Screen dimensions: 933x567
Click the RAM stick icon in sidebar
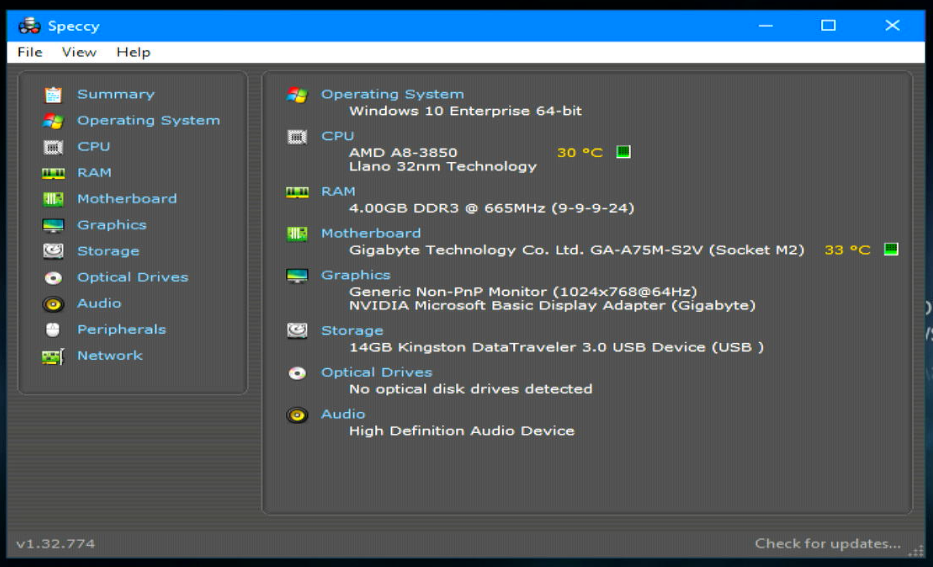tap(53, 173)
